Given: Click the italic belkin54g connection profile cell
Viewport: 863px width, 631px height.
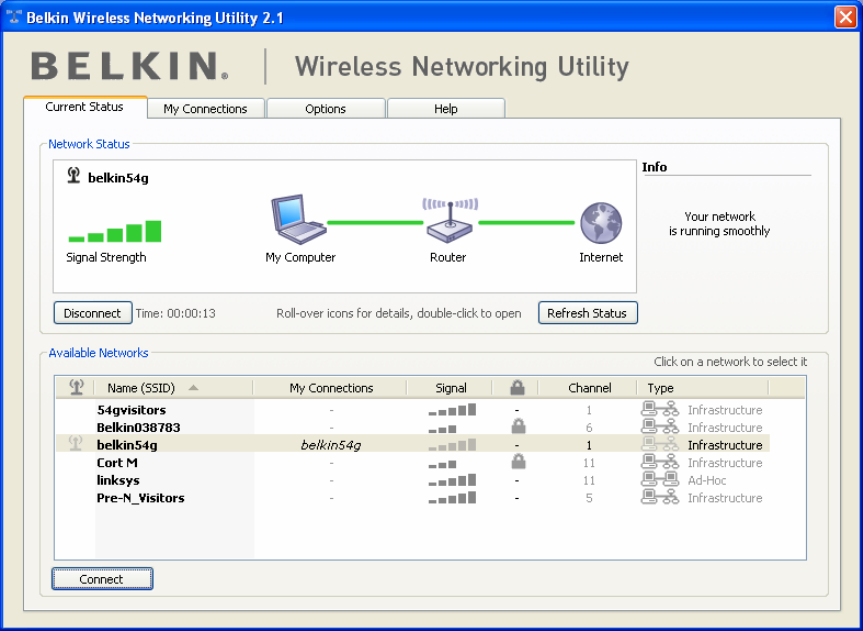Looking at the screenshot, I should [331, 445].
